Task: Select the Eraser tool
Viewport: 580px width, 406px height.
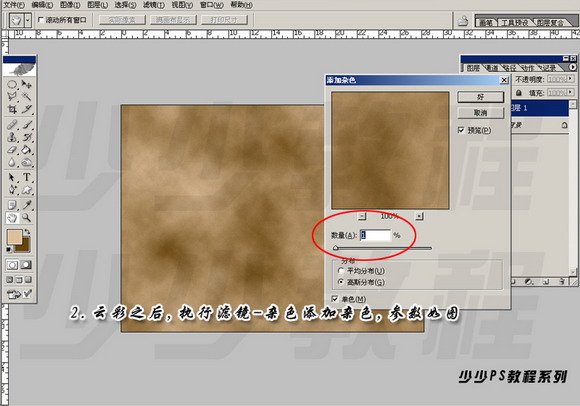Action: [12, 149]
